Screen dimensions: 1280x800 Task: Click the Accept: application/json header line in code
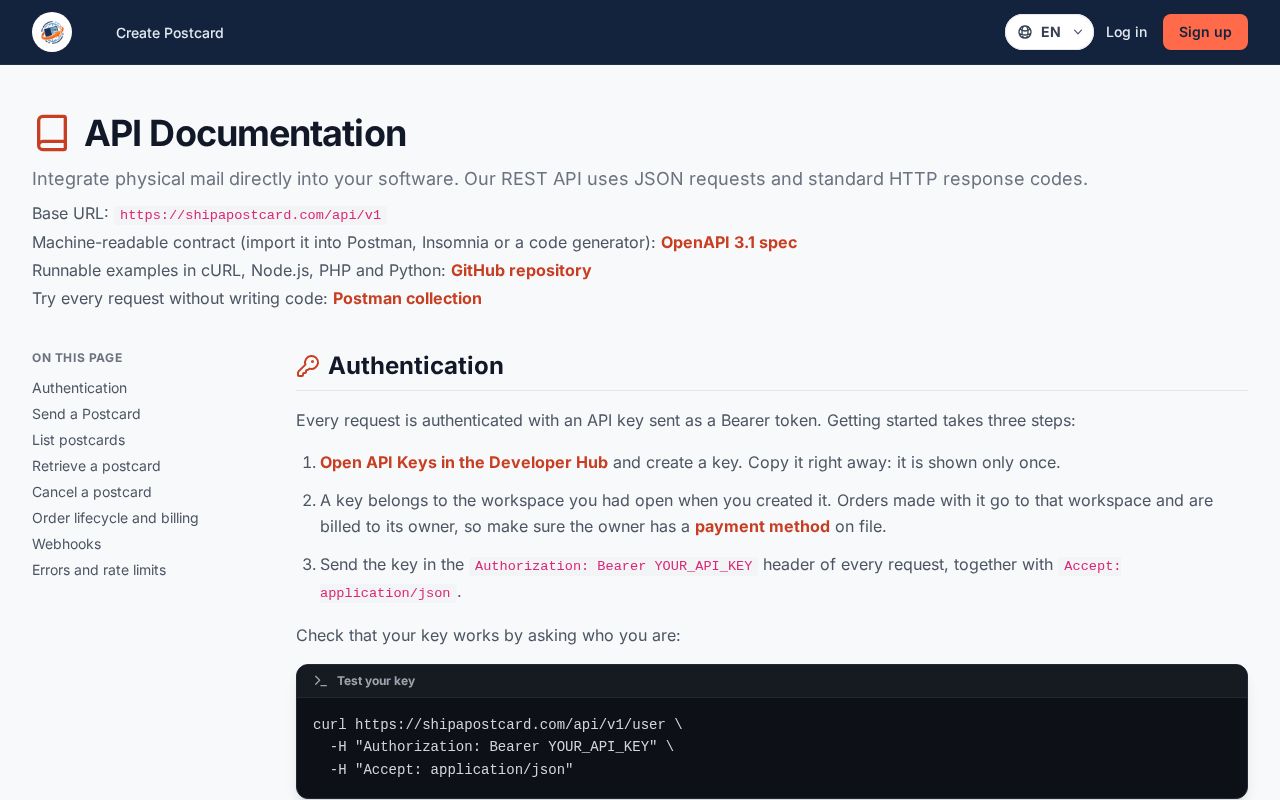tap(451, 770)
